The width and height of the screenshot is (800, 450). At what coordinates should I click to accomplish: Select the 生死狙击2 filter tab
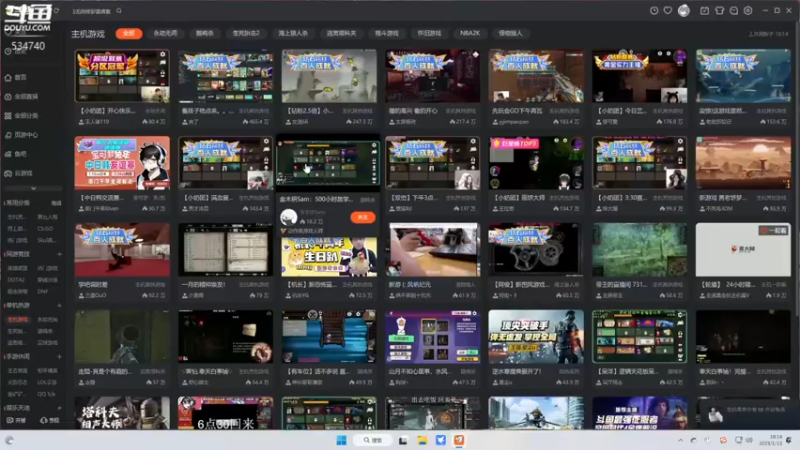246,33
